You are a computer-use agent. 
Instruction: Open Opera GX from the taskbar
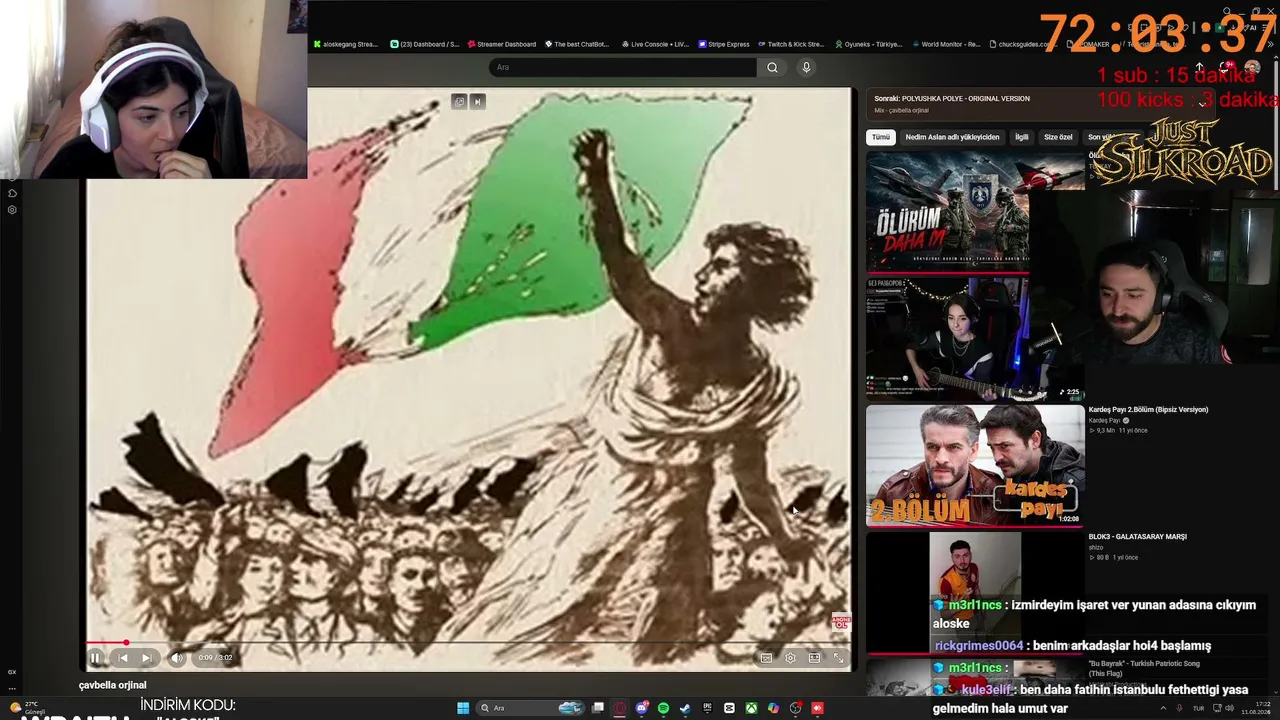point(620,708)
